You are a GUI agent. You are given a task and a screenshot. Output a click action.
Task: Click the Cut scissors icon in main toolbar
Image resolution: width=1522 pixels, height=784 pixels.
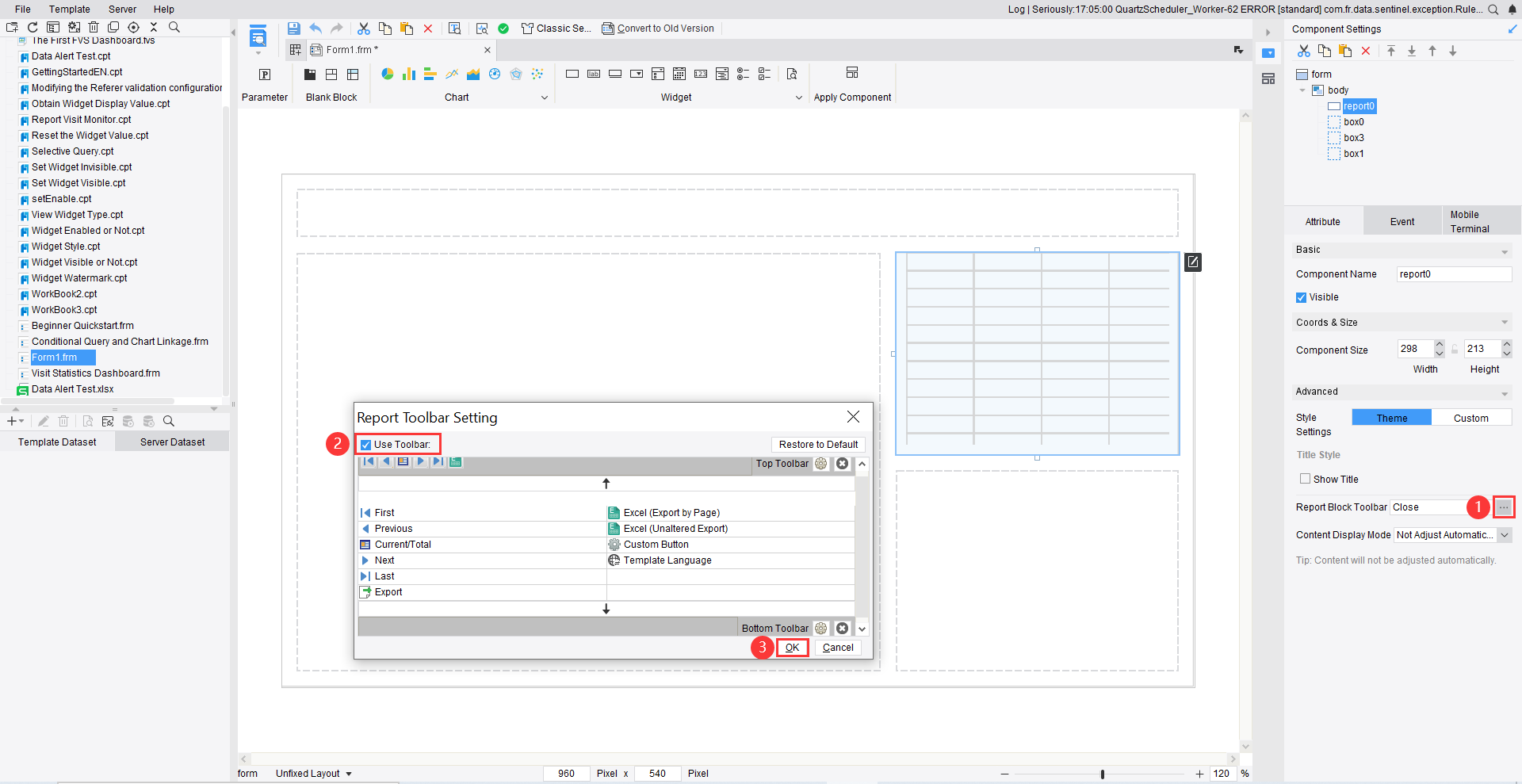(364, 29)
